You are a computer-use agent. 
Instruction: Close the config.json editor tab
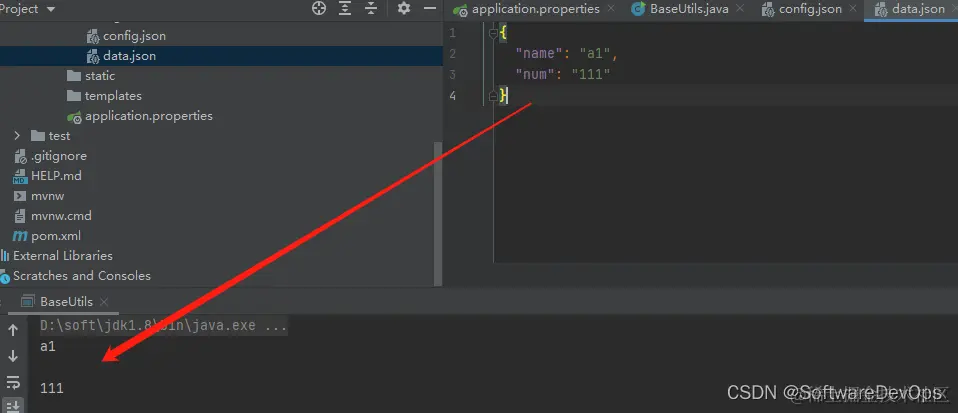point(853,9)
